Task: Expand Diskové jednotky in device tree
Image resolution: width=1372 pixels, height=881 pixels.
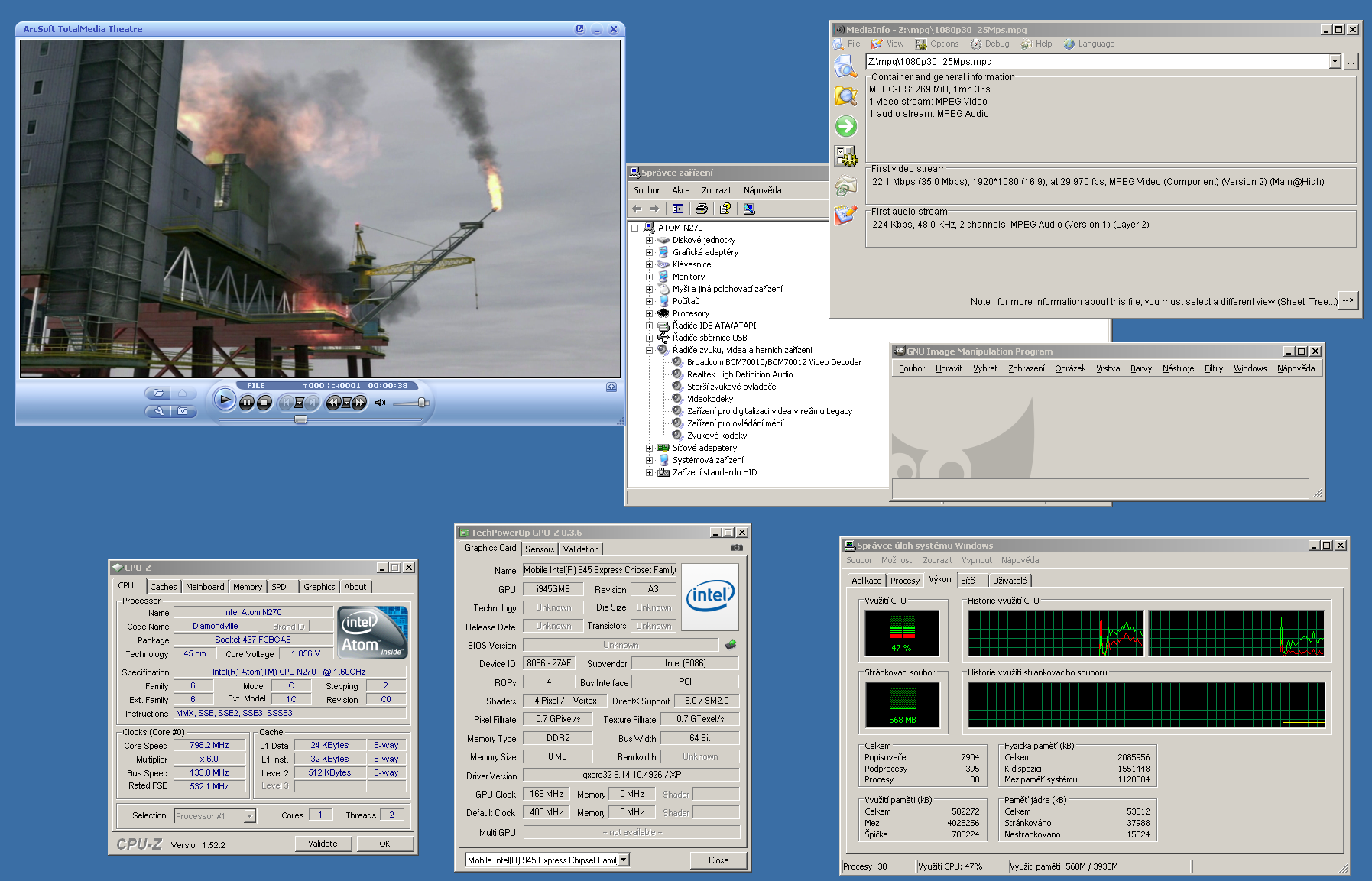Action: (x=649, y=240)
